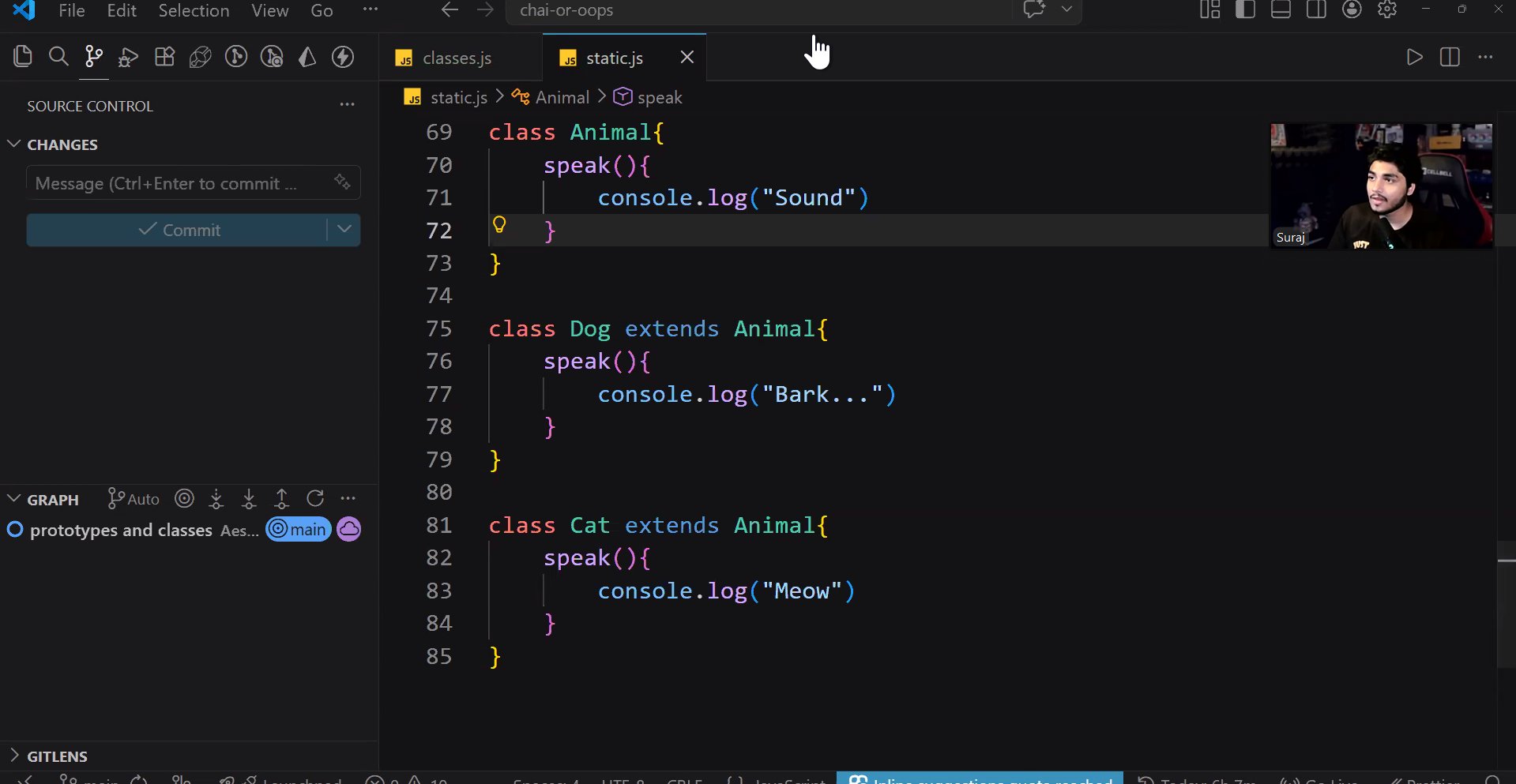Open the Commit button dropdown arrow
This screenshot has width=1516, height=784.
tap(344, 230)
